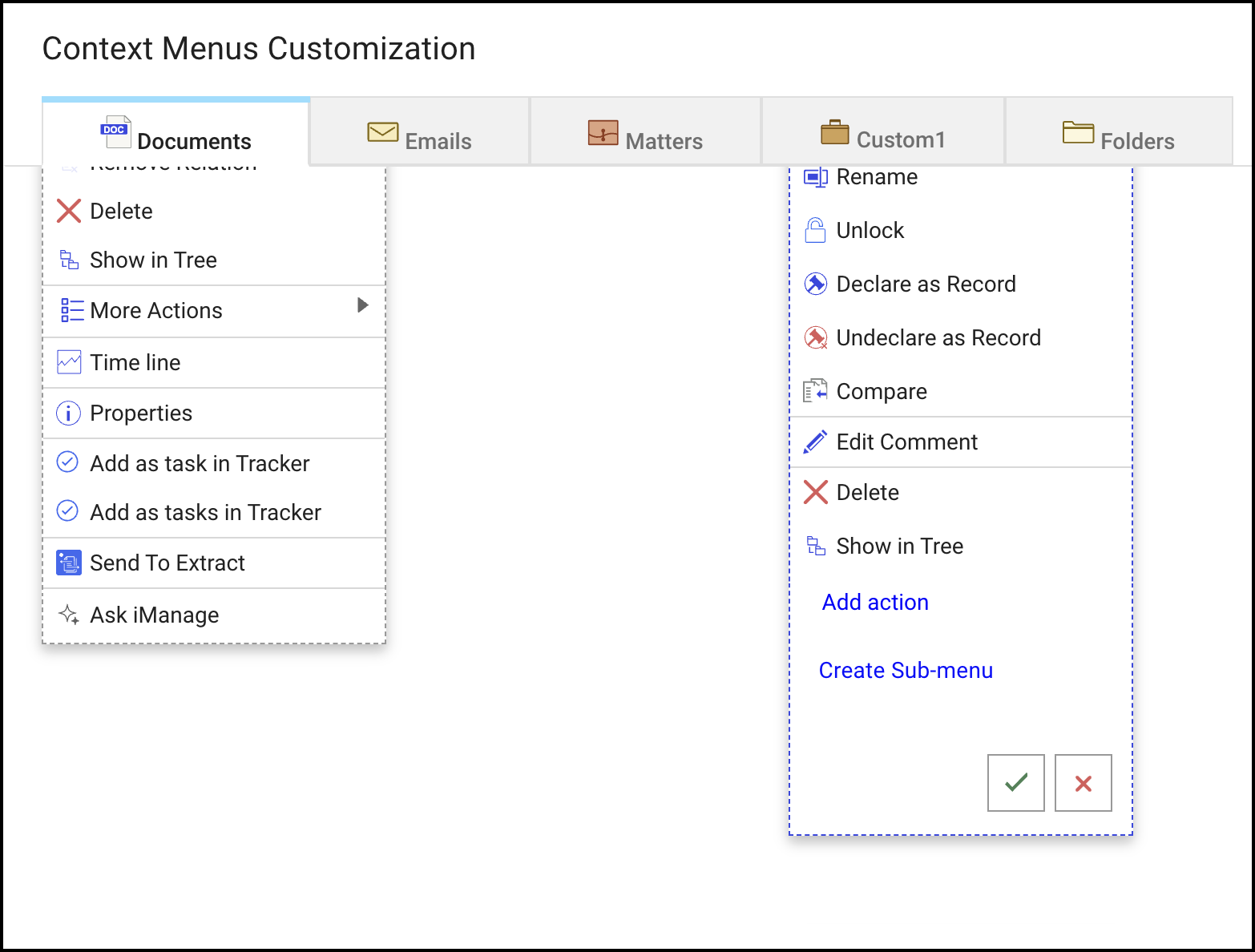Click the Compare documents icon

coord(815,392)
